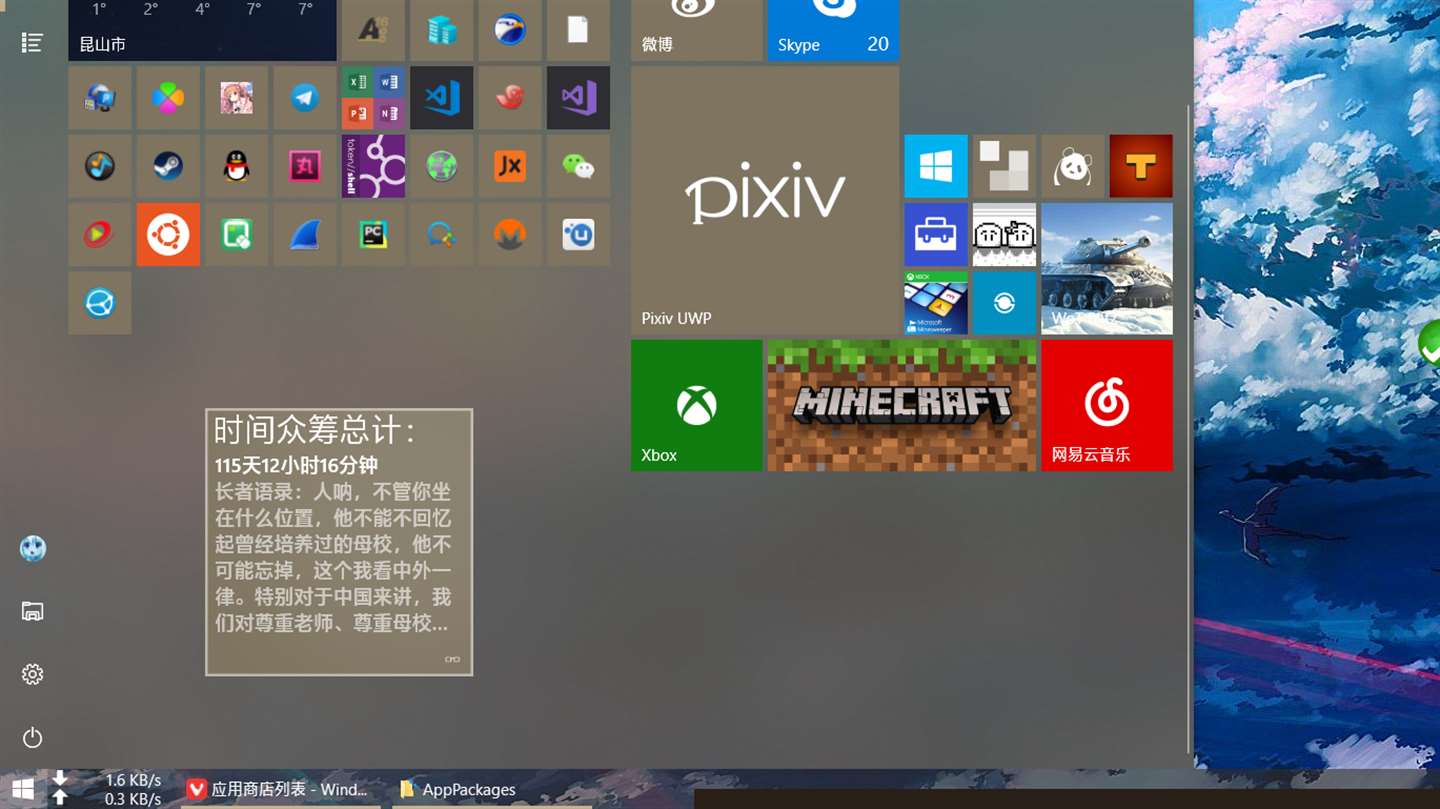Launch the Minecraft tile
This screenshot has height=809, width=1440.
coord(902,405)
